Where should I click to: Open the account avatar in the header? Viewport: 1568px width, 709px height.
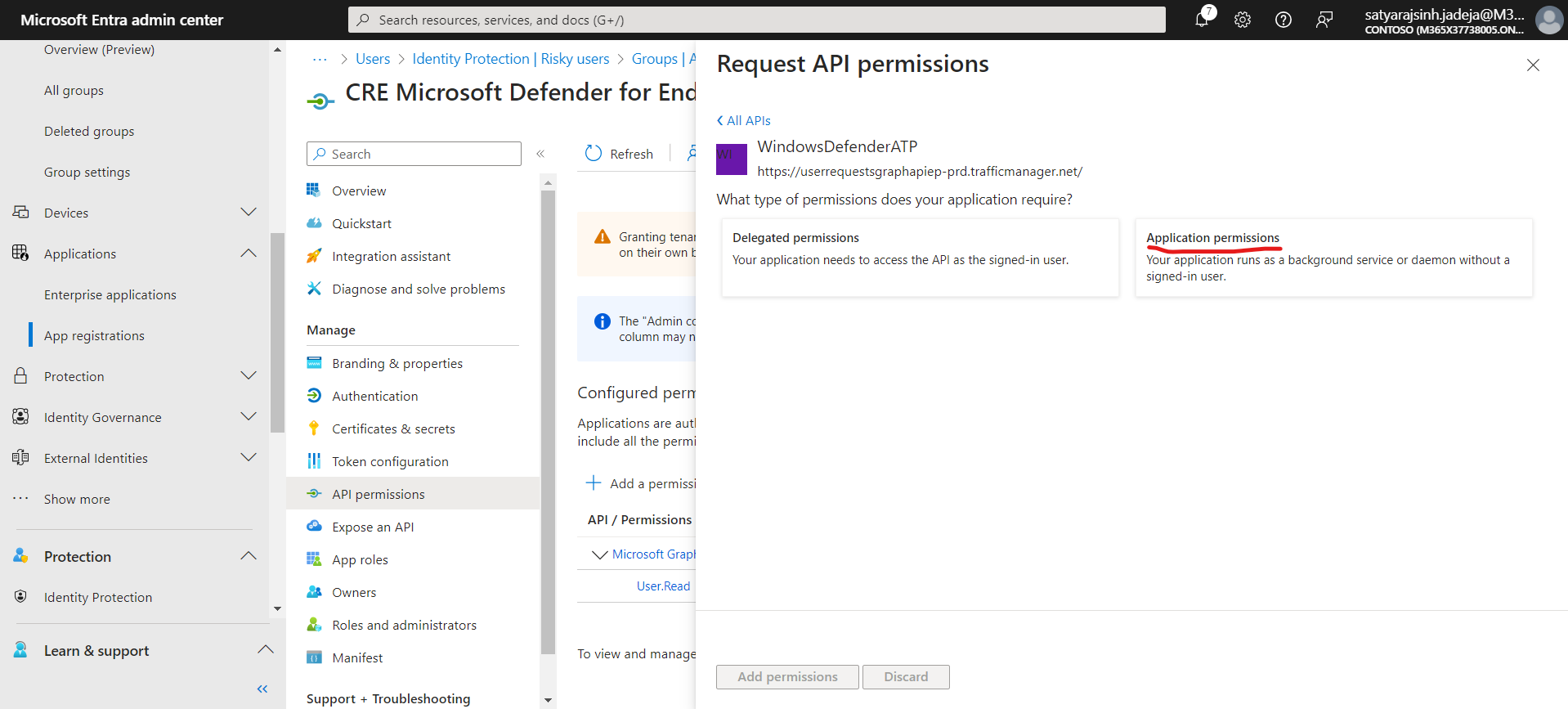pyautogui.click(x=1548, y=20)
